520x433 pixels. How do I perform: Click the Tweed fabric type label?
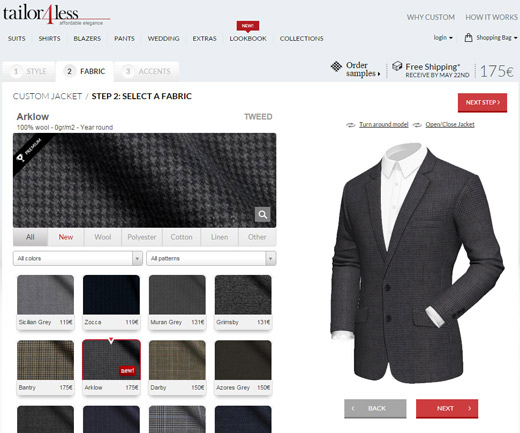pyautogui.click(x=258, y=117)
